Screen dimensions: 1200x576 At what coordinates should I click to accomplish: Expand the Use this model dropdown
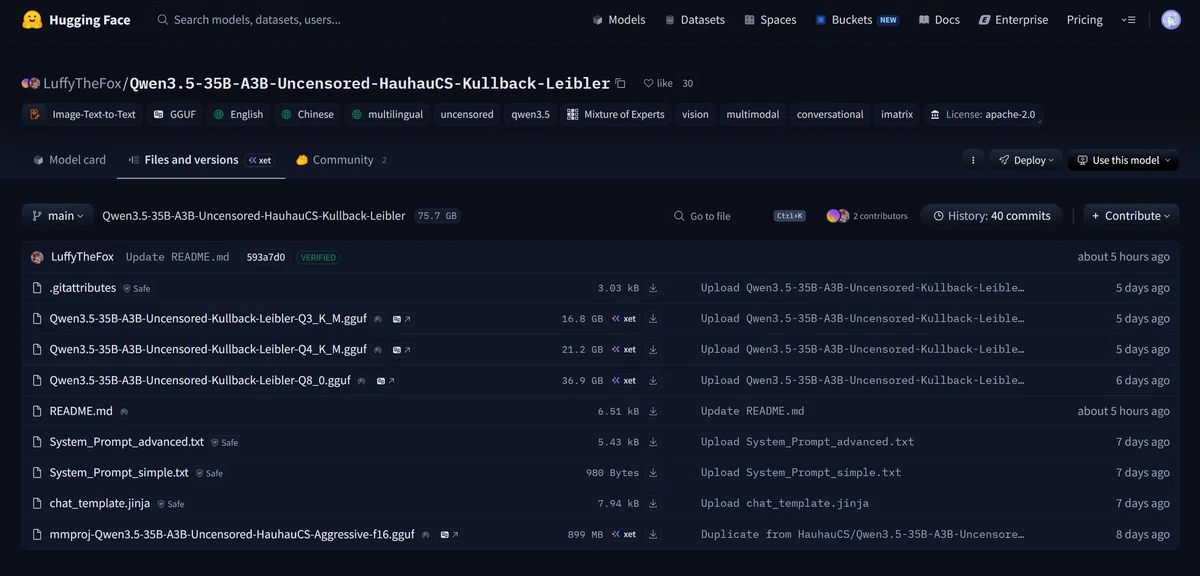coord(1123,160)
